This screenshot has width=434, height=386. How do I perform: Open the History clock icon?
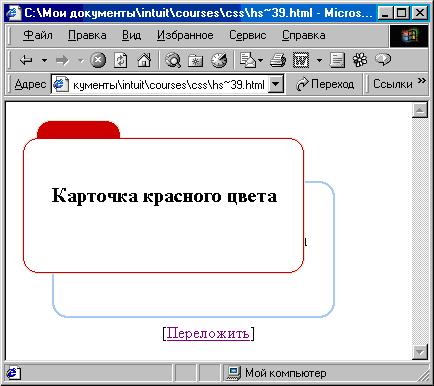pos(219,60)
